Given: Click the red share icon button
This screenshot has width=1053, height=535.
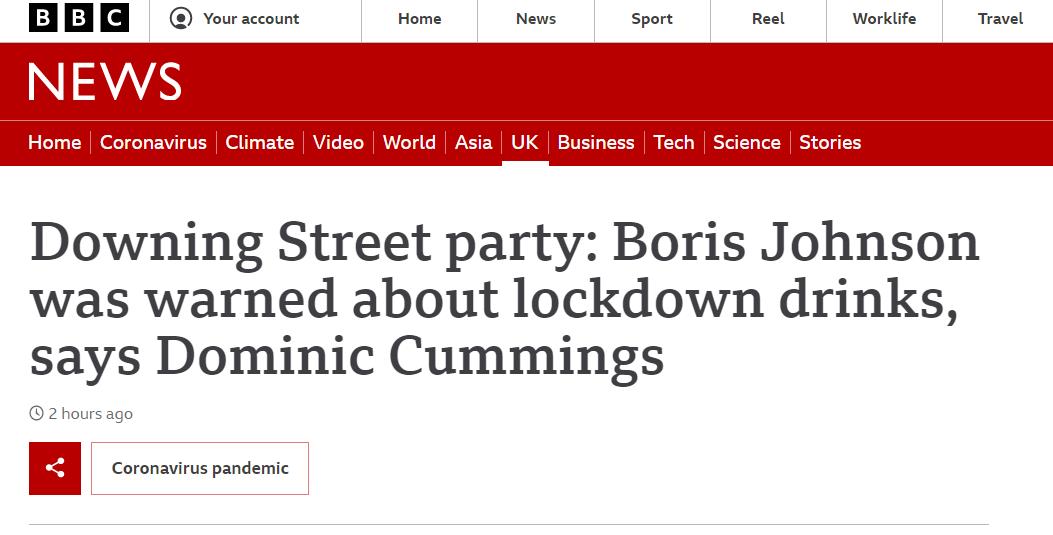Looking at the screenshot, I should tap(55, 468).
